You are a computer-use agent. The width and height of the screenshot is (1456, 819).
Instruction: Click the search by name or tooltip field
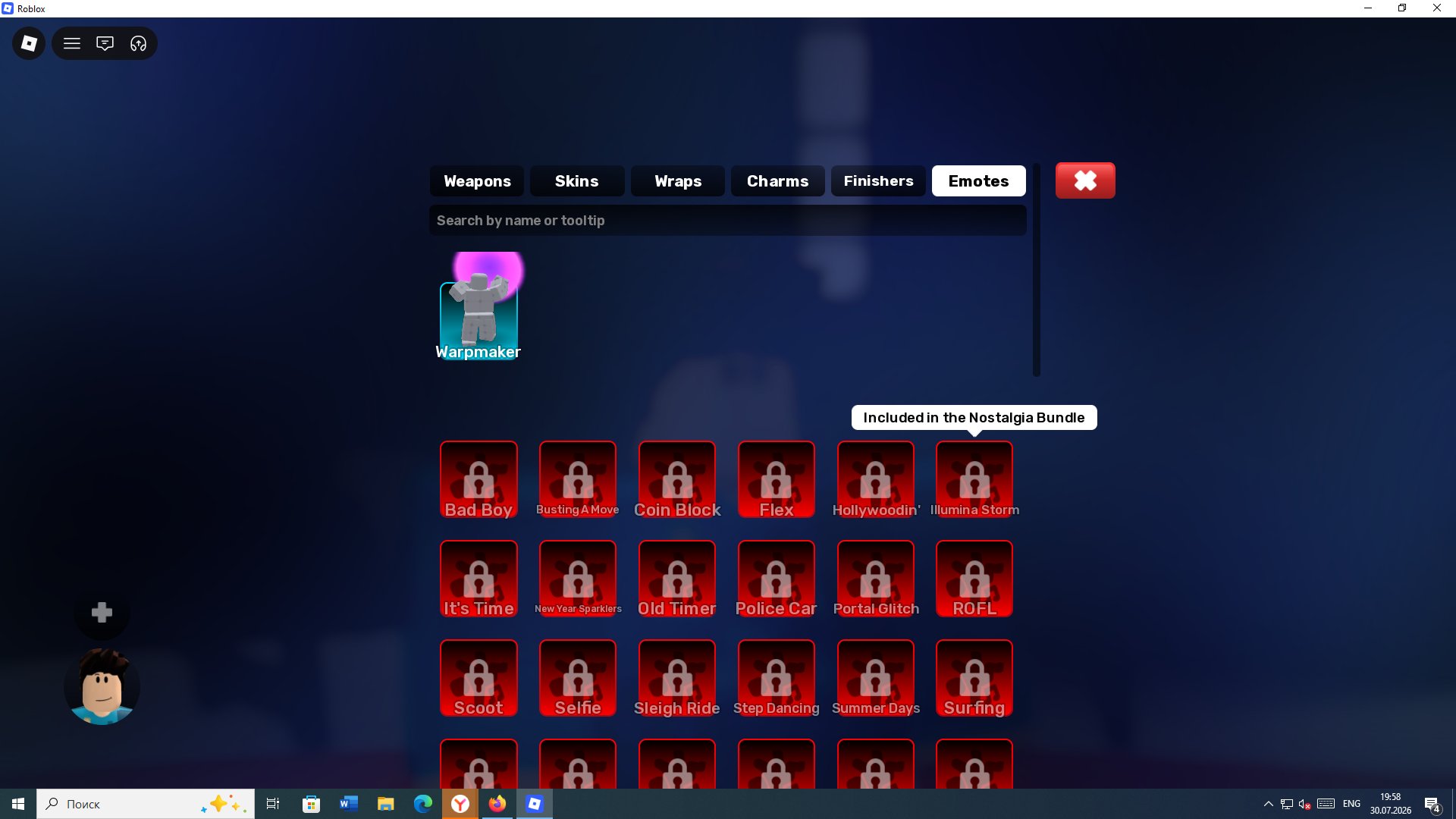[x=728, y=221]
